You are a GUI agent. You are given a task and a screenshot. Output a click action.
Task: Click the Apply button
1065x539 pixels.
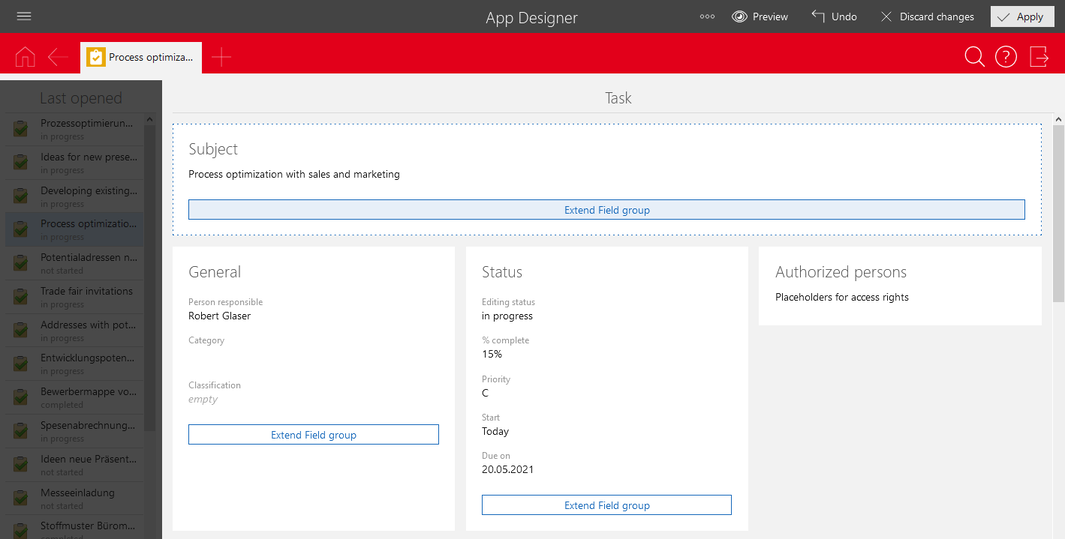pyautogui.click(x=1021, y=17)
